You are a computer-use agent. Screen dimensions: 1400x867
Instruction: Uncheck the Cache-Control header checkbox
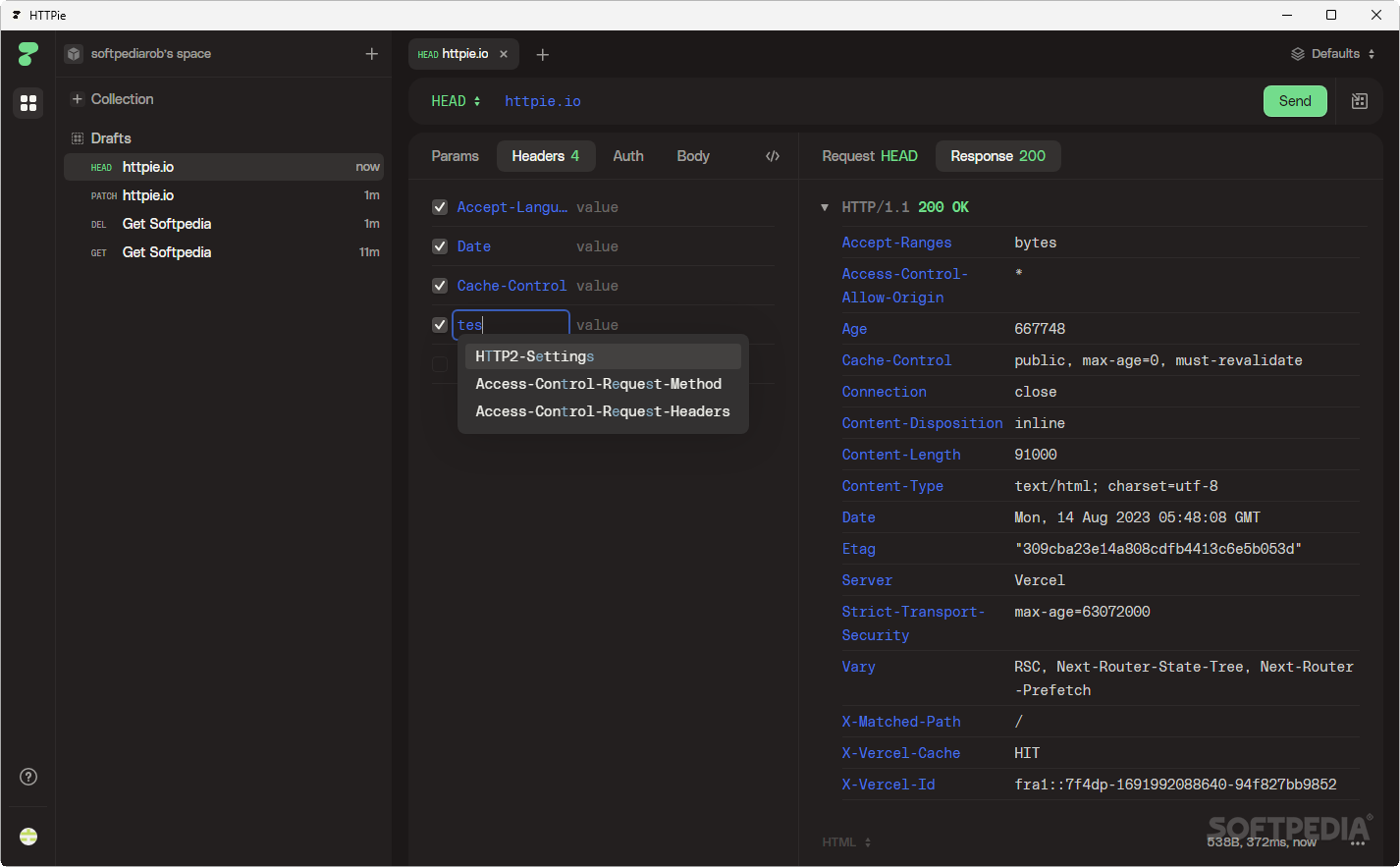tap(440, 286)
